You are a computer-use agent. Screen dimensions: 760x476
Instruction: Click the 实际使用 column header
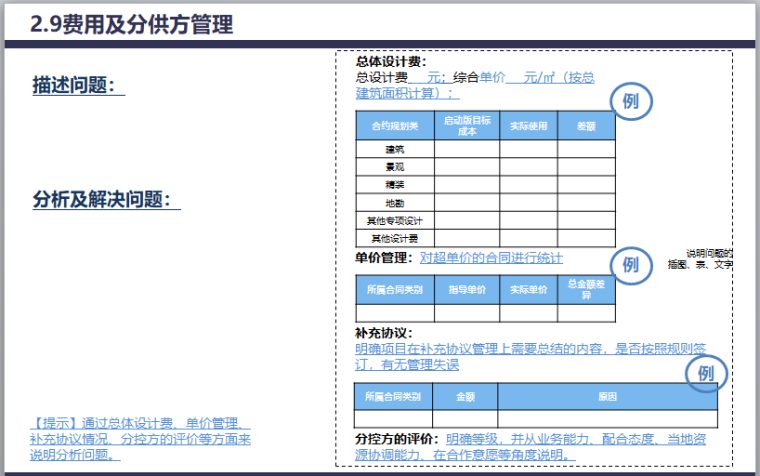[x=529, y=126]
